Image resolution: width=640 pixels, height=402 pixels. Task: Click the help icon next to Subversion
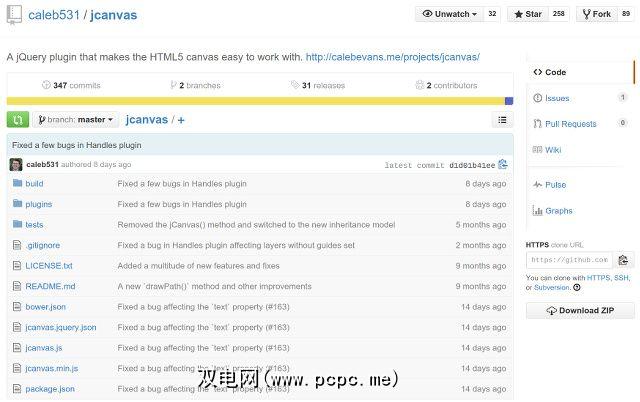point(577,287)
